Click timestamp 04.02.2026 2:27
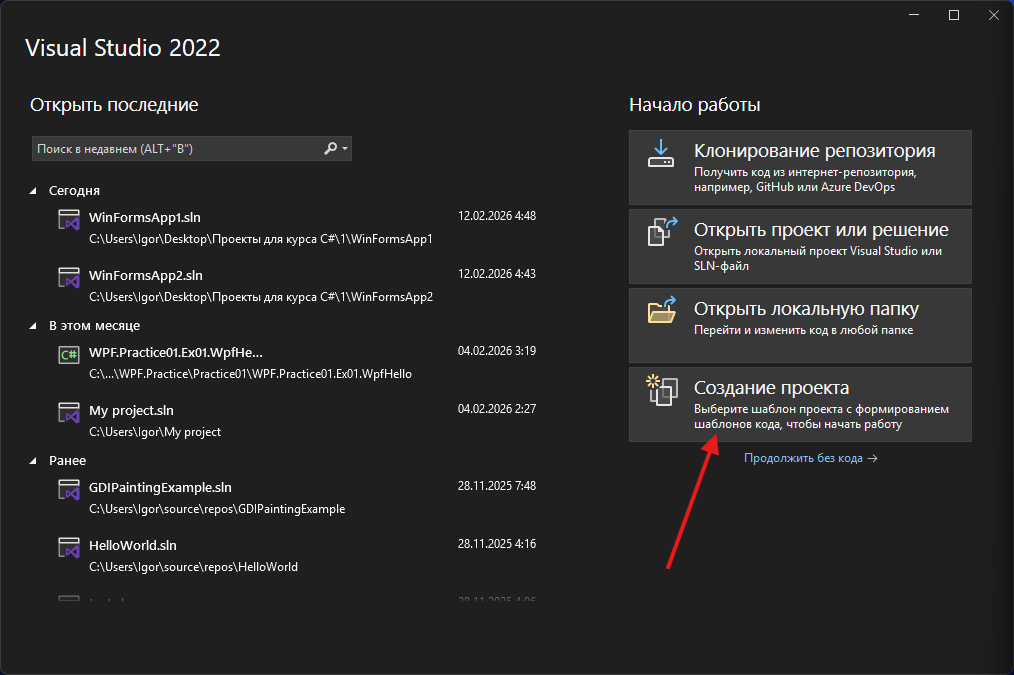The width and height of the screenshot is (1014, 675). (x=497, y=409)
